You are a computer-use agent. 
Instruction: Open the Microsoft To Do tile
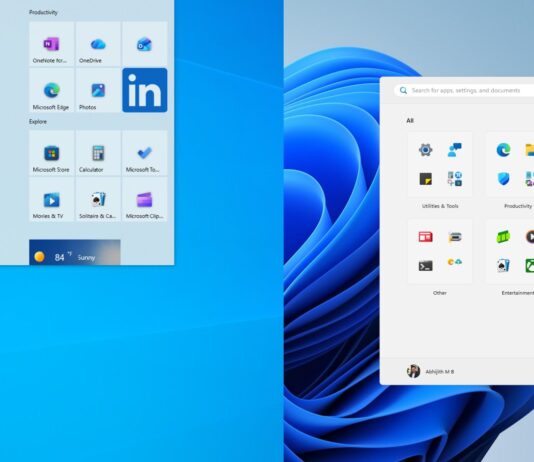145,153
